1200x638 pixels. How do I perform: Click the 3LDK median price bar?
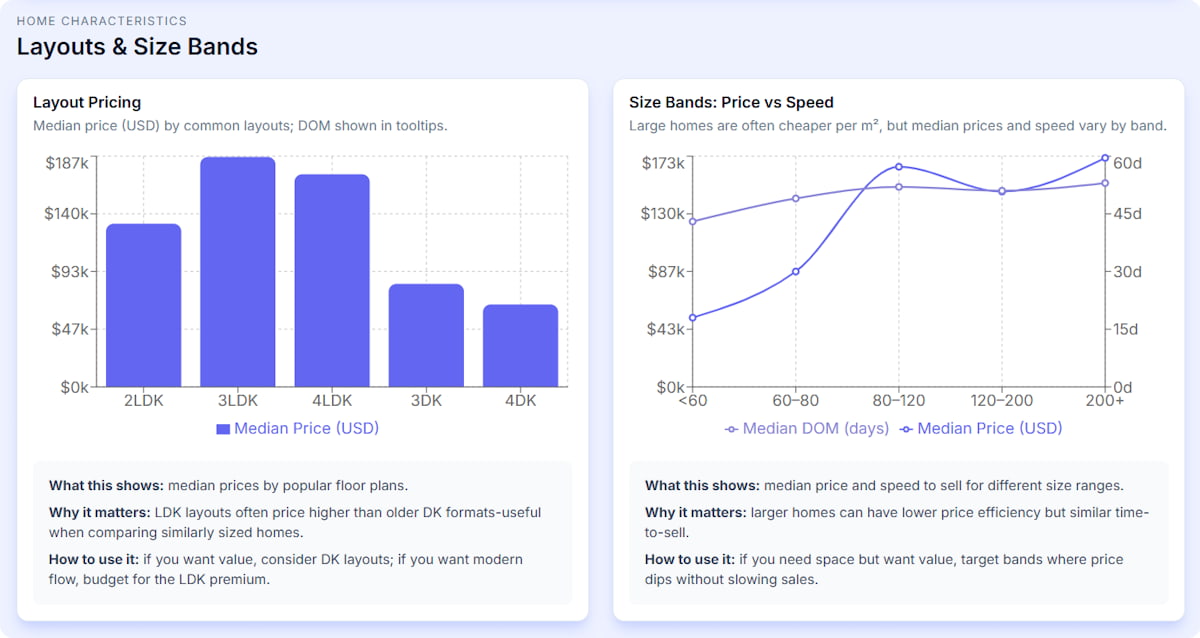[237, 272]
